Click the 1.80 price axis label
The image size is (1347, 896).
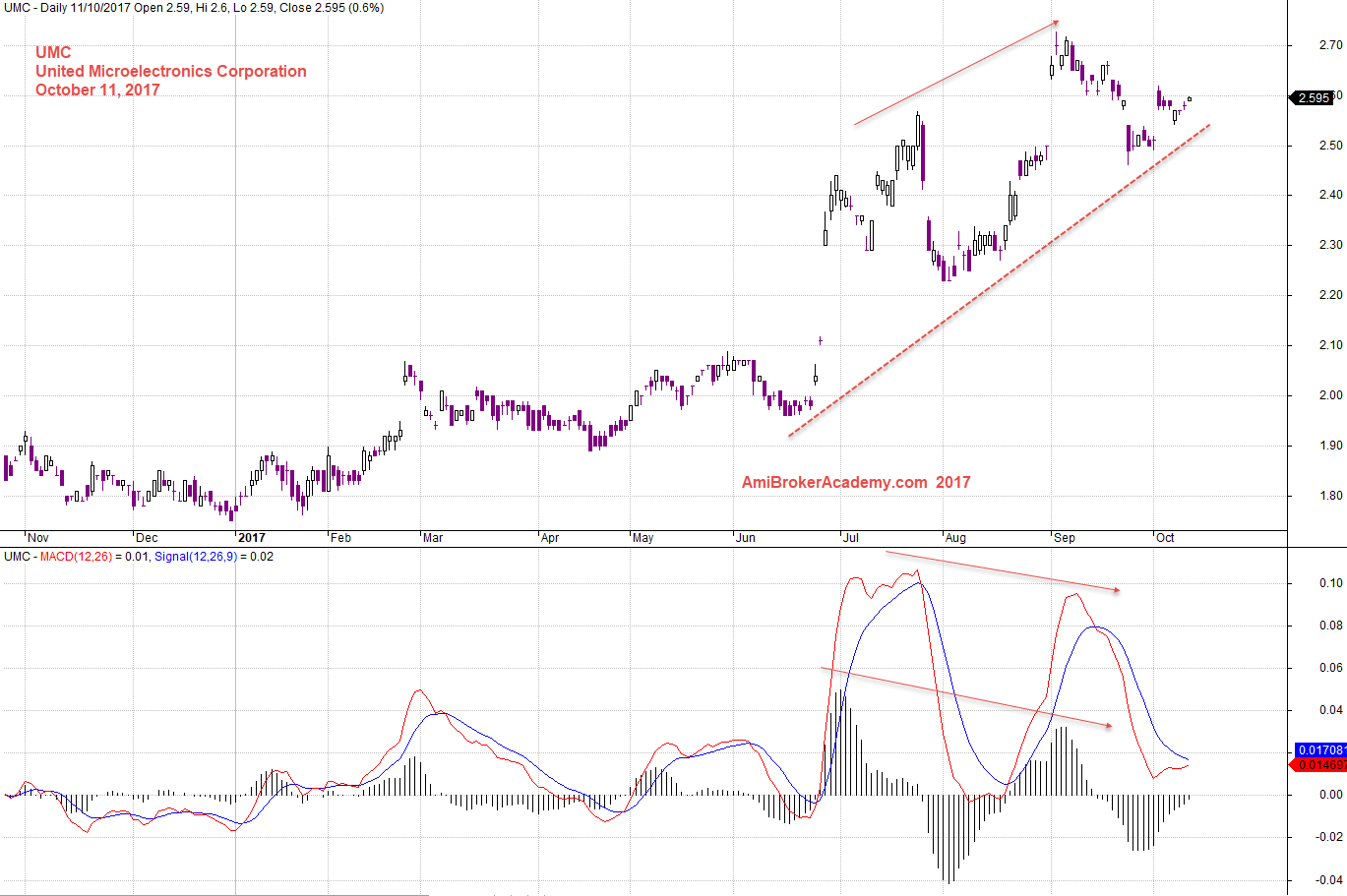click(1330, 496)
